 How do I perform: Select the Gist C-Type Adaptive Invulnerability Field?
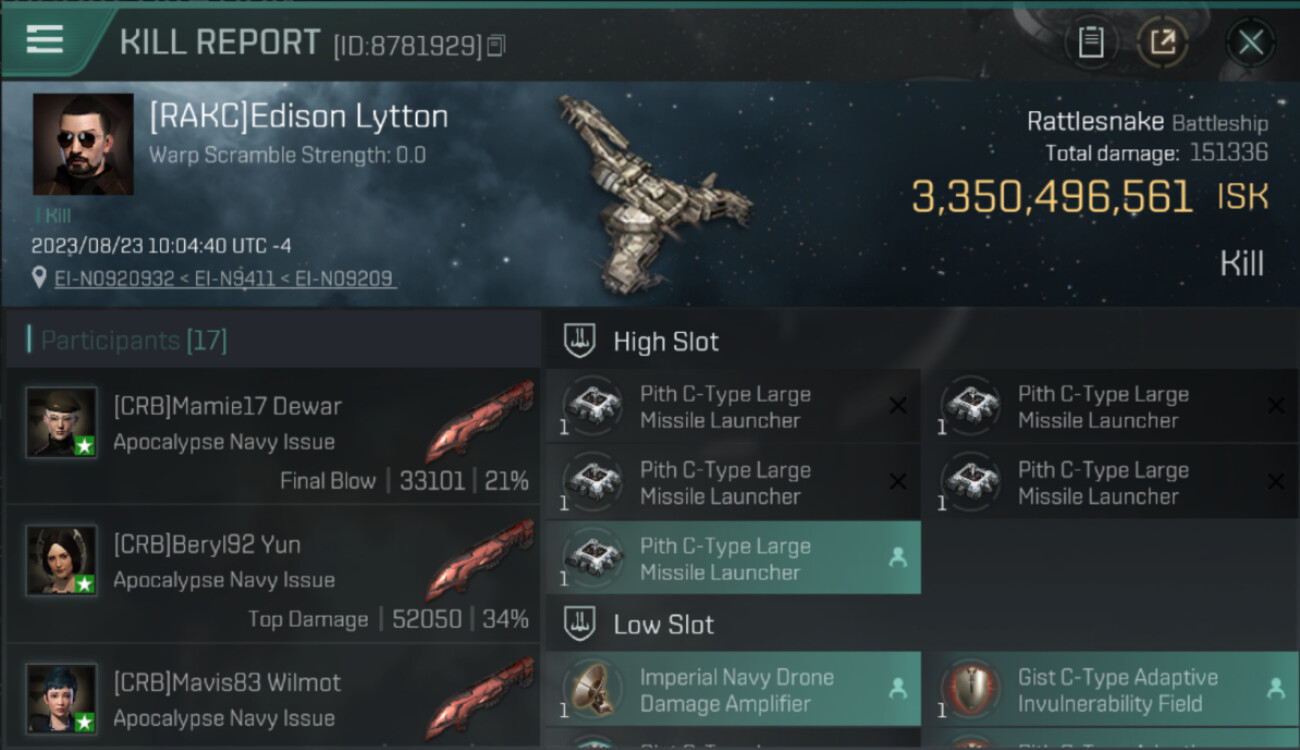click(1111, 689)
